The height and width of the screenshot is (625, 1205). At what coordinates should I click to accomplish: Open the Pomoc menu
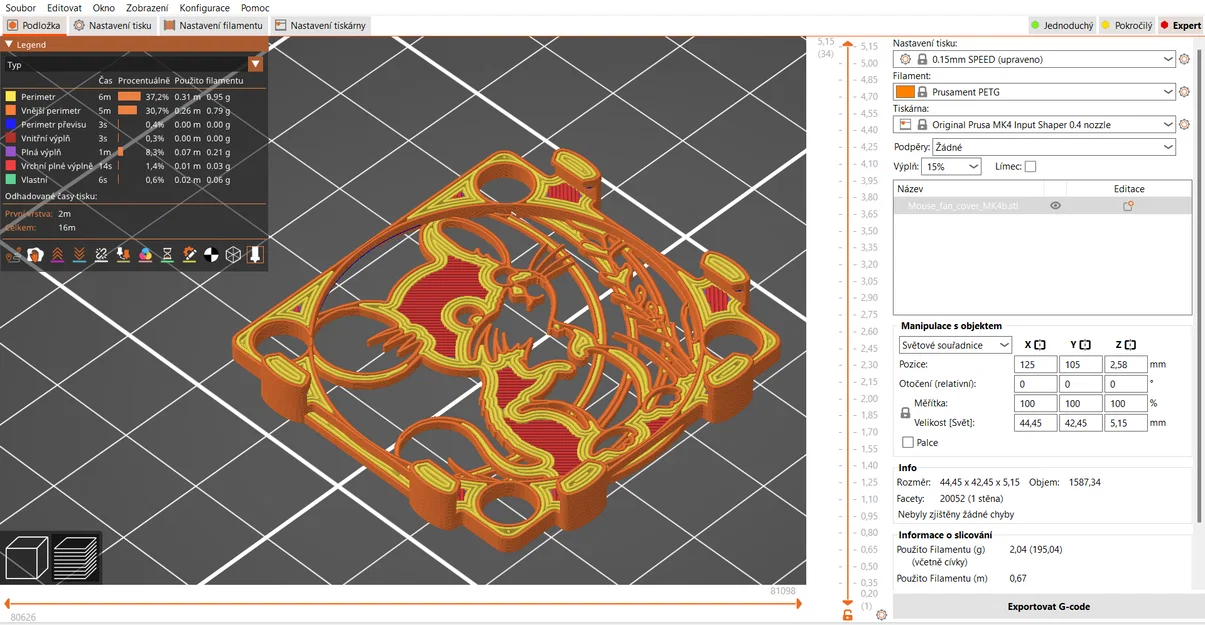click(x=255, y=8)
